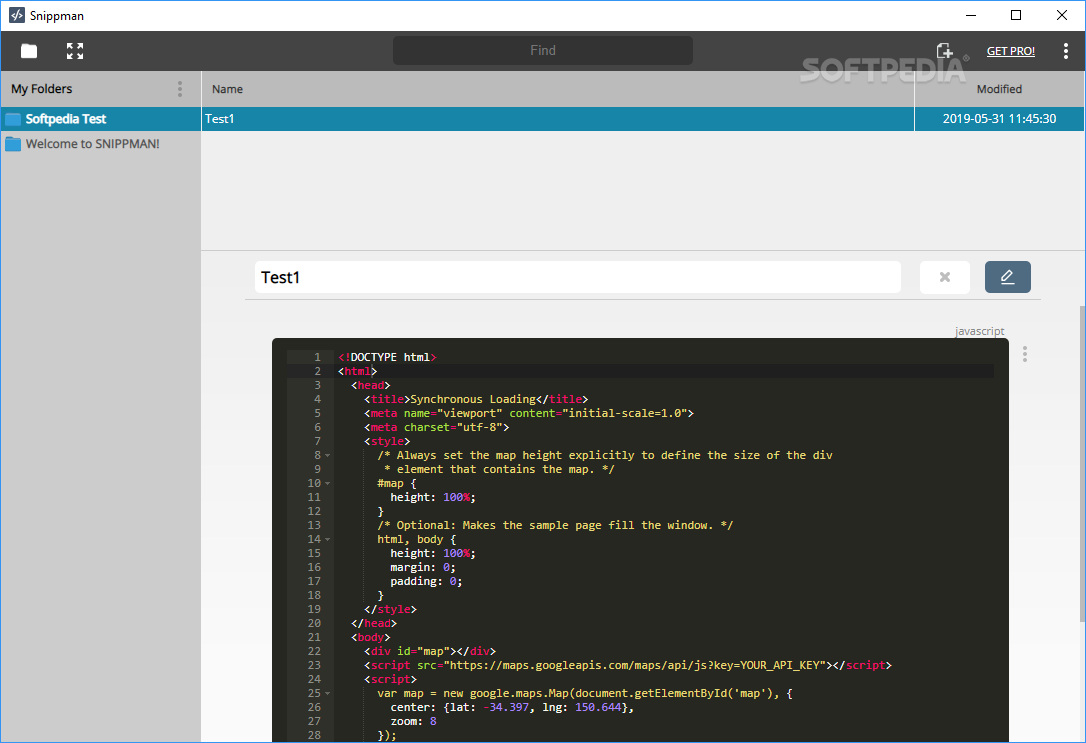1086x743 pixels.
Task: Open the folder icon in top toolbar
Action: point(29,51)
